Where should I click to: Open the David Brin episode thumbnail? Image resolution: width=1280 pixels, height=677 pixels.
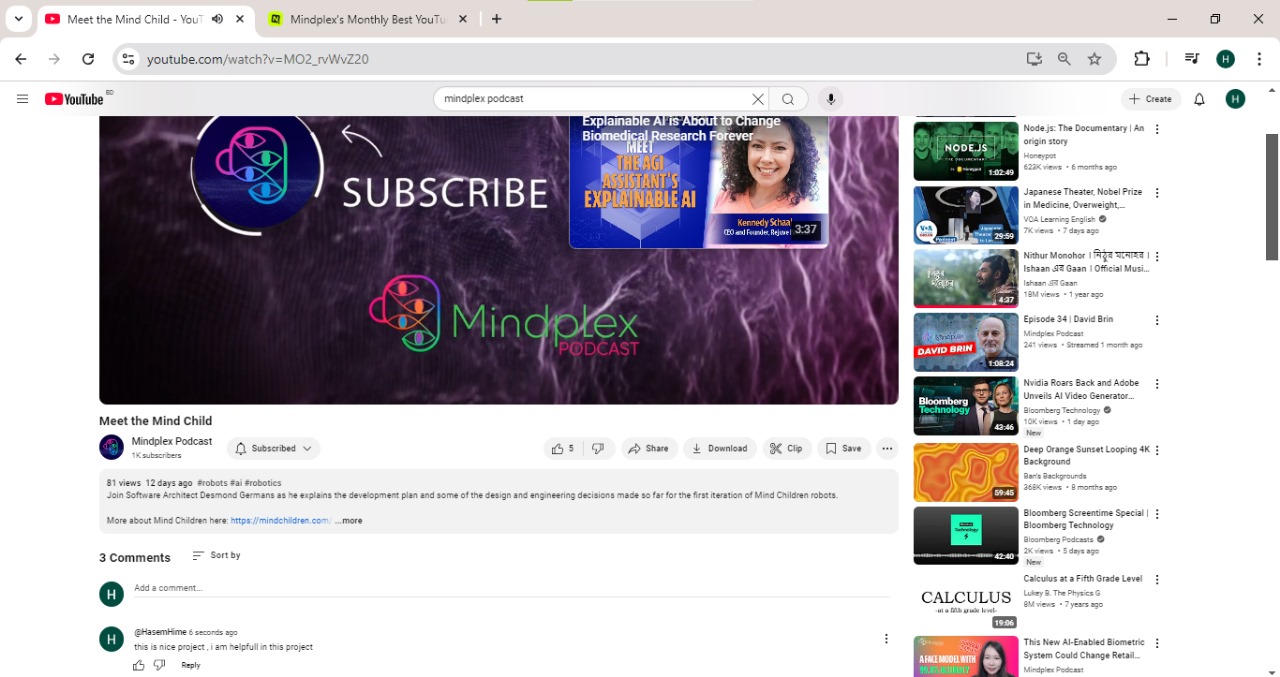coord(966,342)
